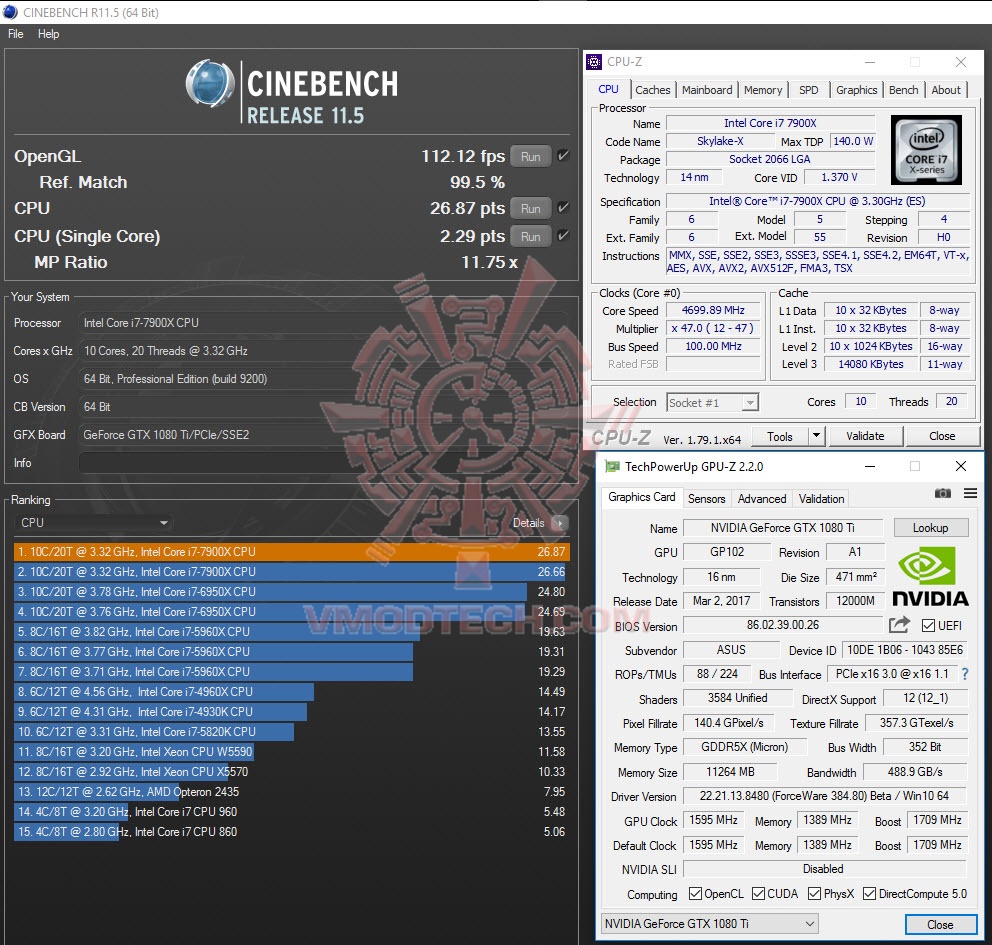Click the Cinebench Info input field

tap(323, 462)
